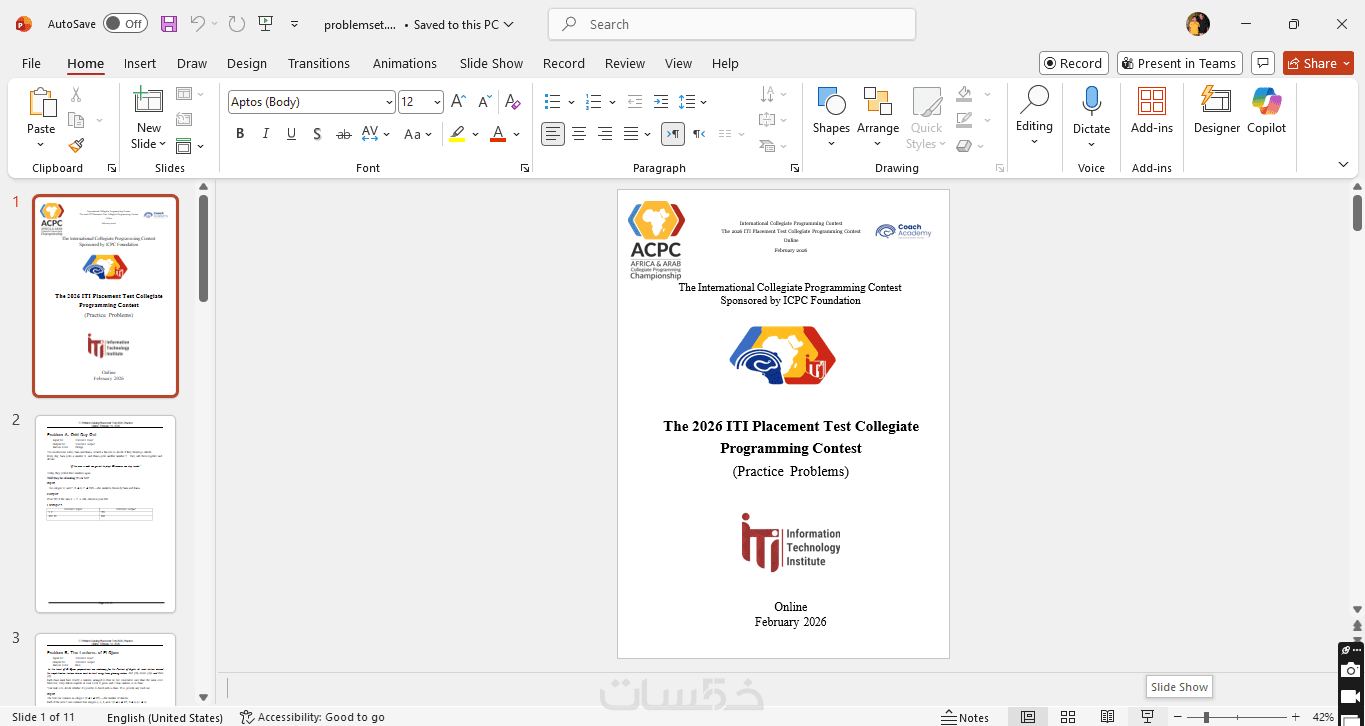Switch to the Insert tab
1365x726 pixels.
click(x=140, y=63)
